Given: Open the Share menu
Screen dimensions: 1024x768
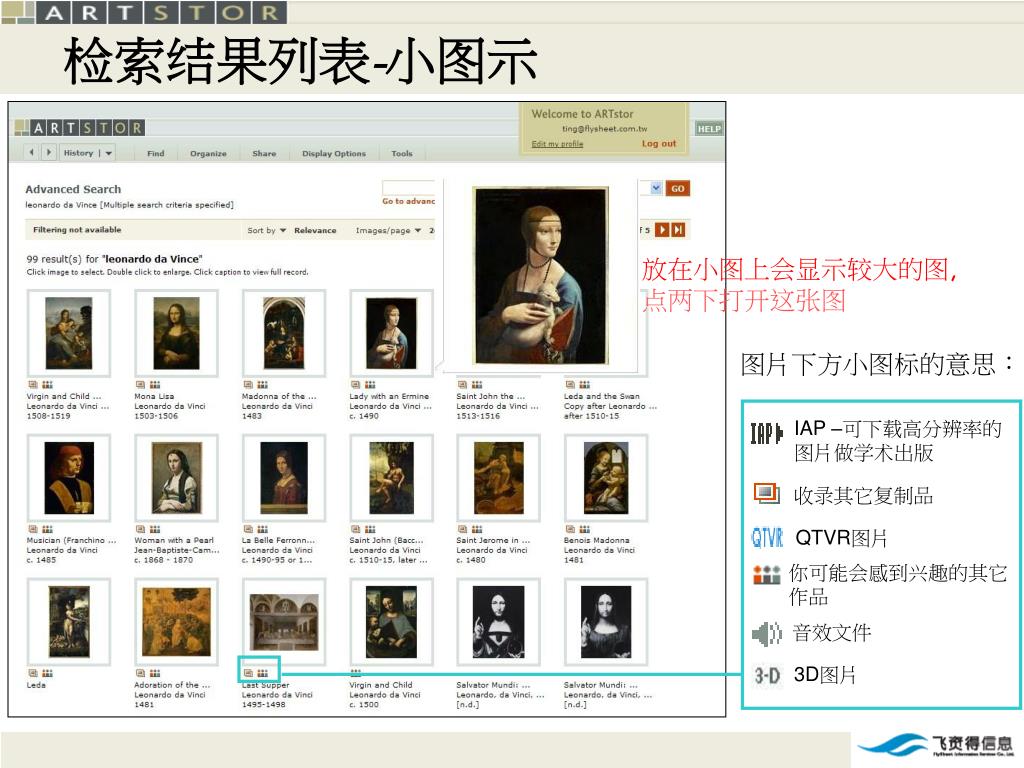Looking at the screenshot, I should (264, 153).
